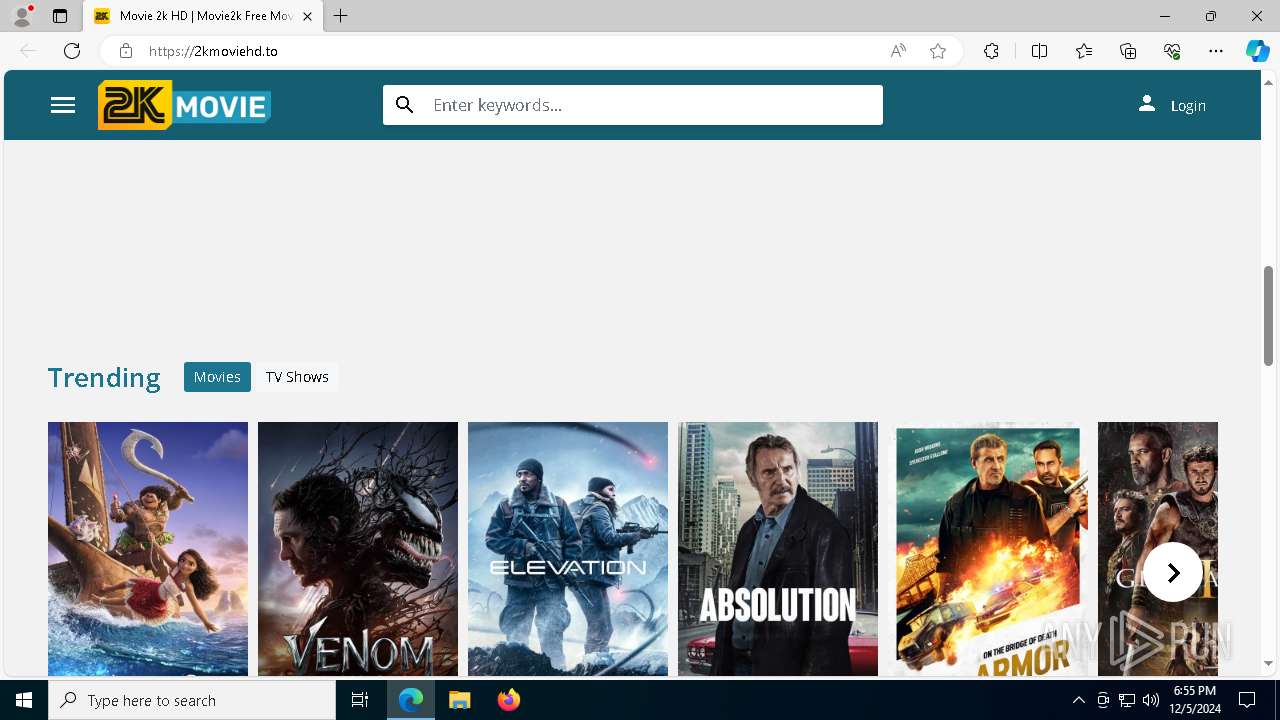Open Read aloud in address bar
The height and width of the screenshot is (720, 1280).
click(898, 51)
